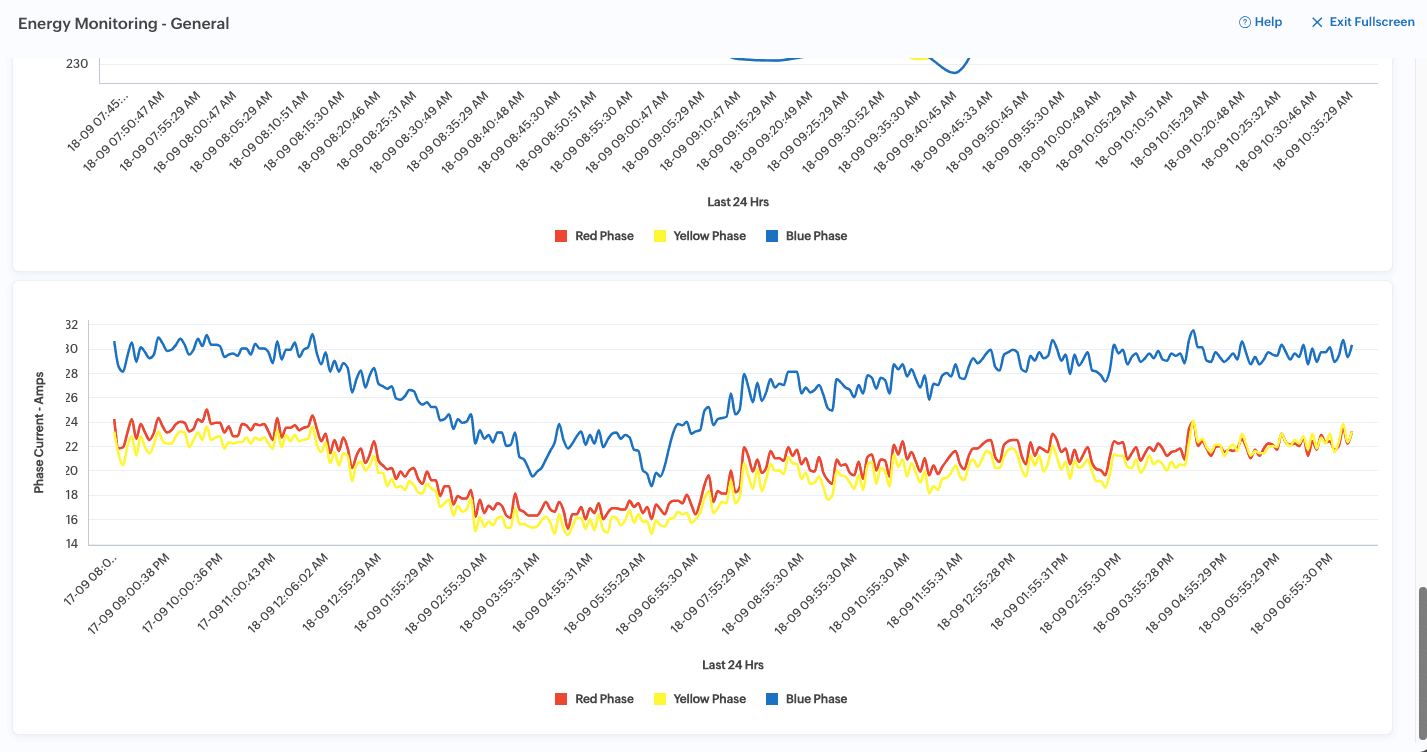
Task: Click the Help question mark icon
Action: [1245, 22]
